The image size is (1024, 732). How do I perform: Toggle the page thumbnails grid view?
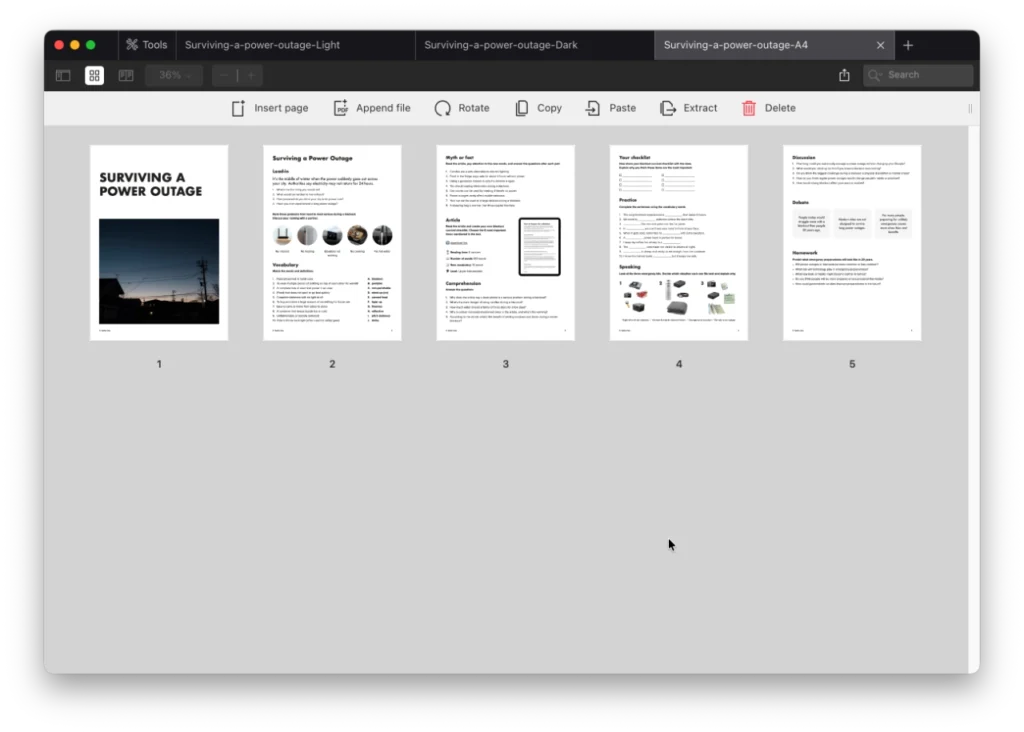pyautogui.click(x=94, y=75)
